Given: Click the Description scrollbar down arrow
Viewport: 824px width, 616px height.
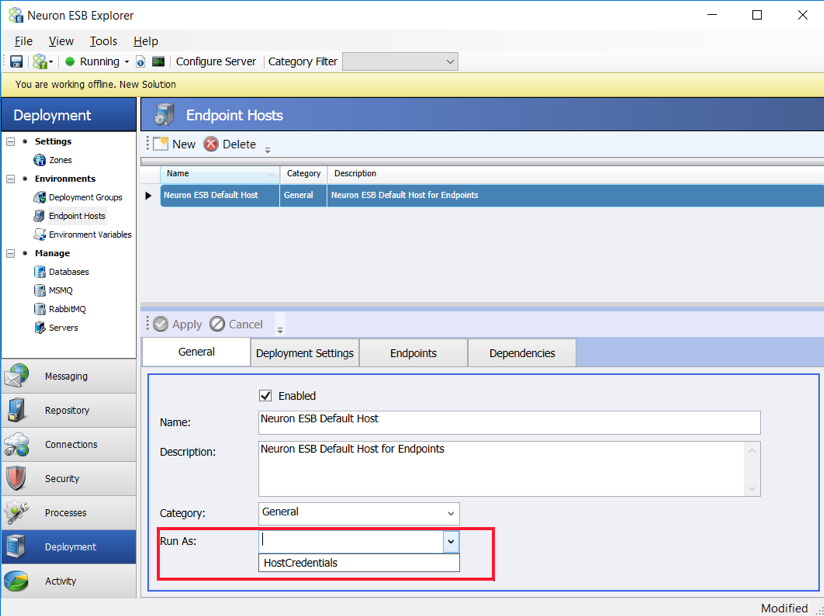Looking at the screenshot, I should 752,489.
